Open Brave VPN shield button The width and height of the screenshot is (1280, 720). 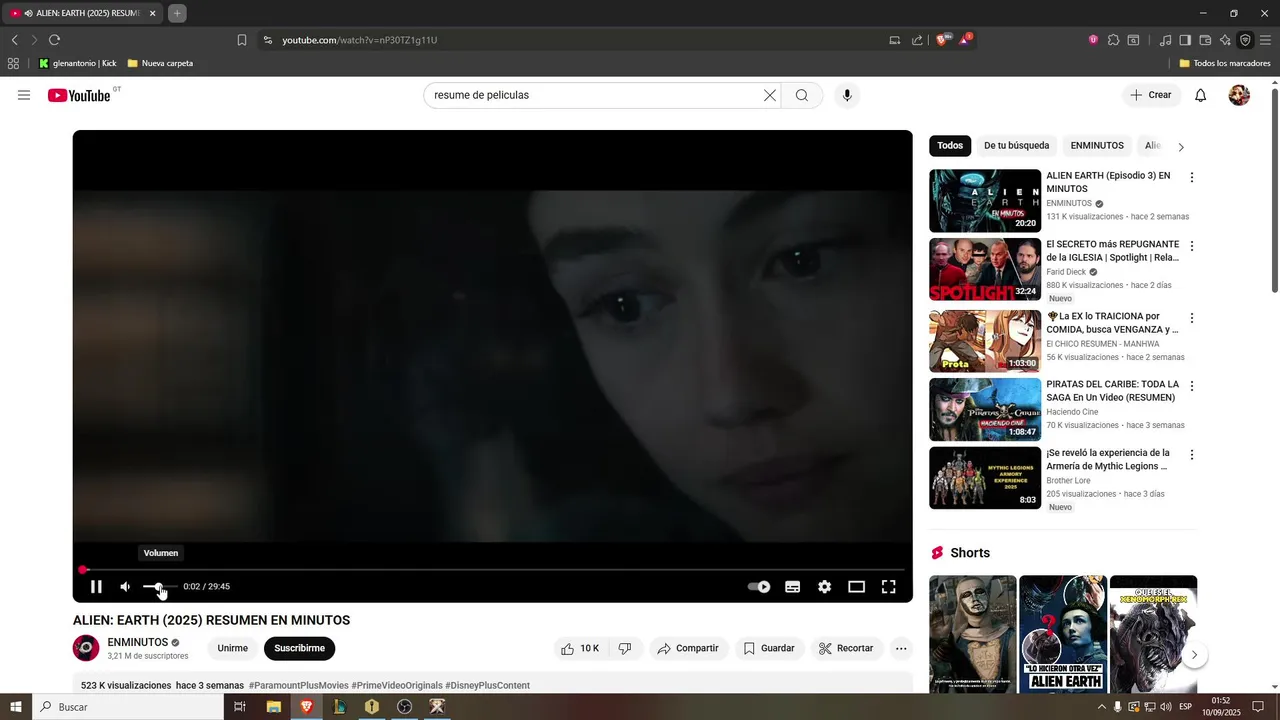1245,40
